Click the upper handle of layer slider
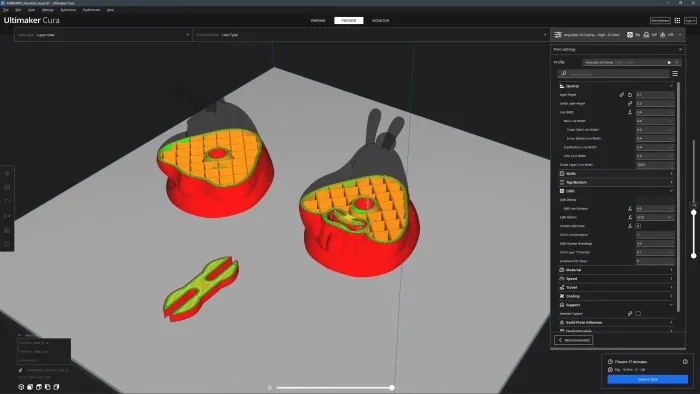 pos(693,212)
